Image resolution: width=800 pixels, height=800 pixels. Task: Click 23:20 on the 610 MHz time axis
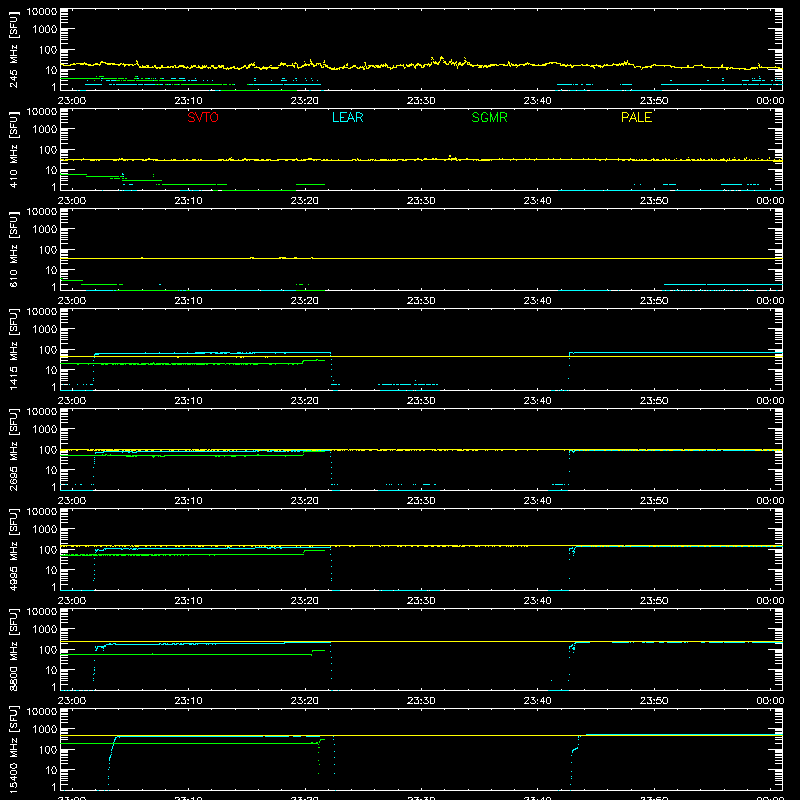[305, 301]
